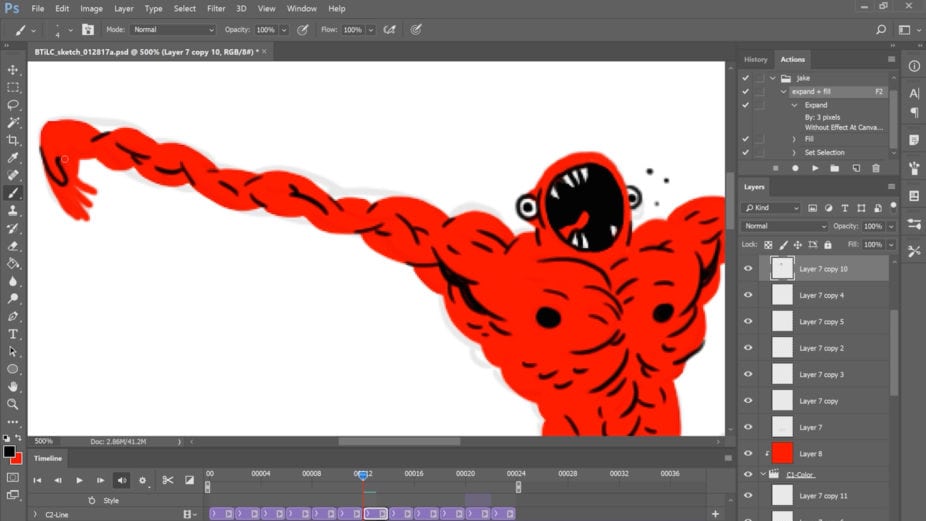Open the Filter menu
The width and height of the screenshot is (926, 521).
coord(216,9)
